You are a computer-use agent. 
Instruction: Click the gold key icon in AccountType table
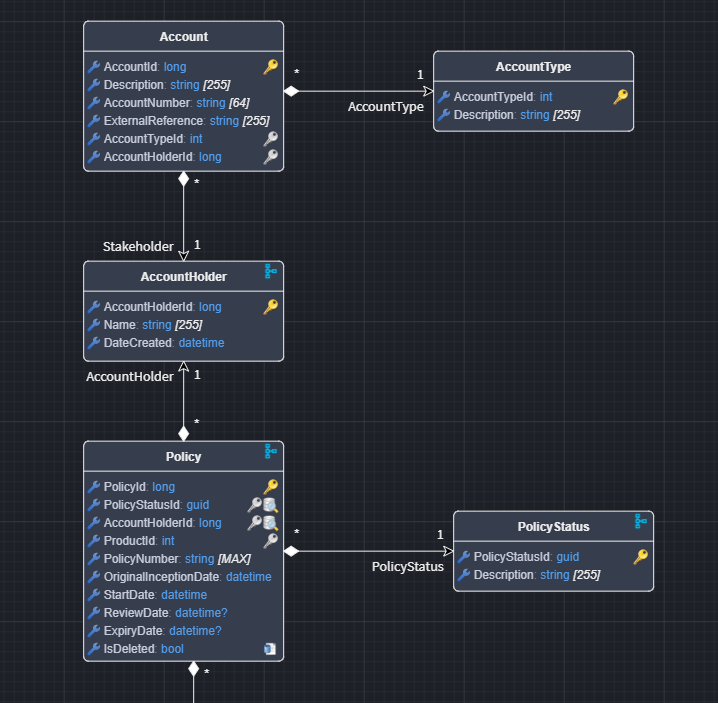click(x=620, y=97)
